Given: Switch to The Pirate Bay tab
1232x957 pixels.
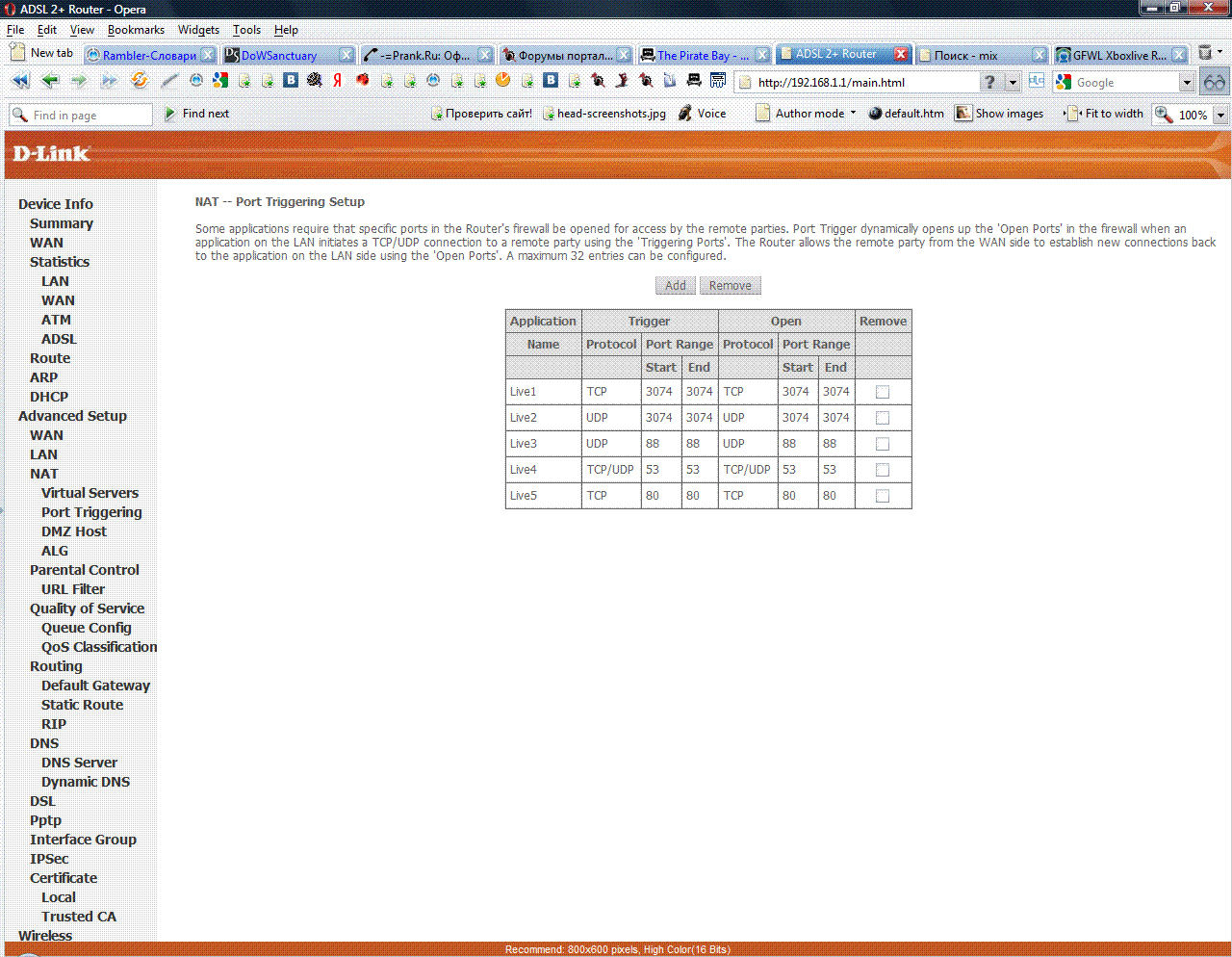Looking at the screenshot, I should point(701,55).
